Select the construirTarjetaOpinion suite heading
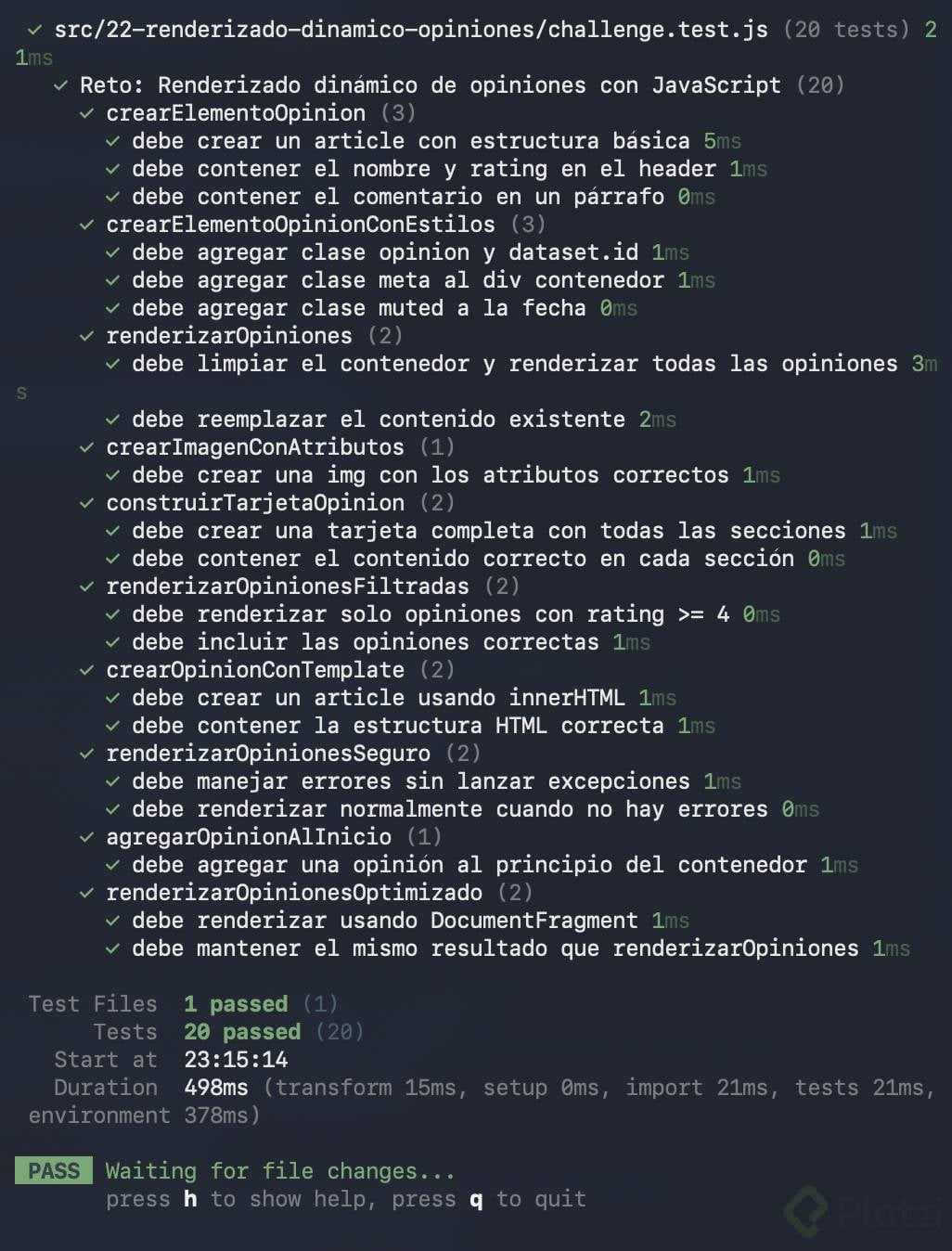Screen dimensions: 952x1251 coord(255,503)
